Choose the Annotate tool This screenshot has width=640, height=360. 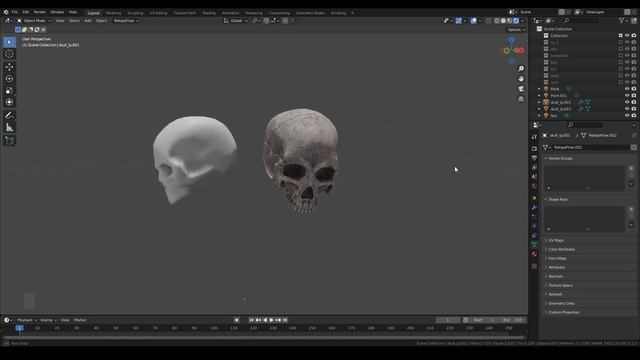coord(9,116)
